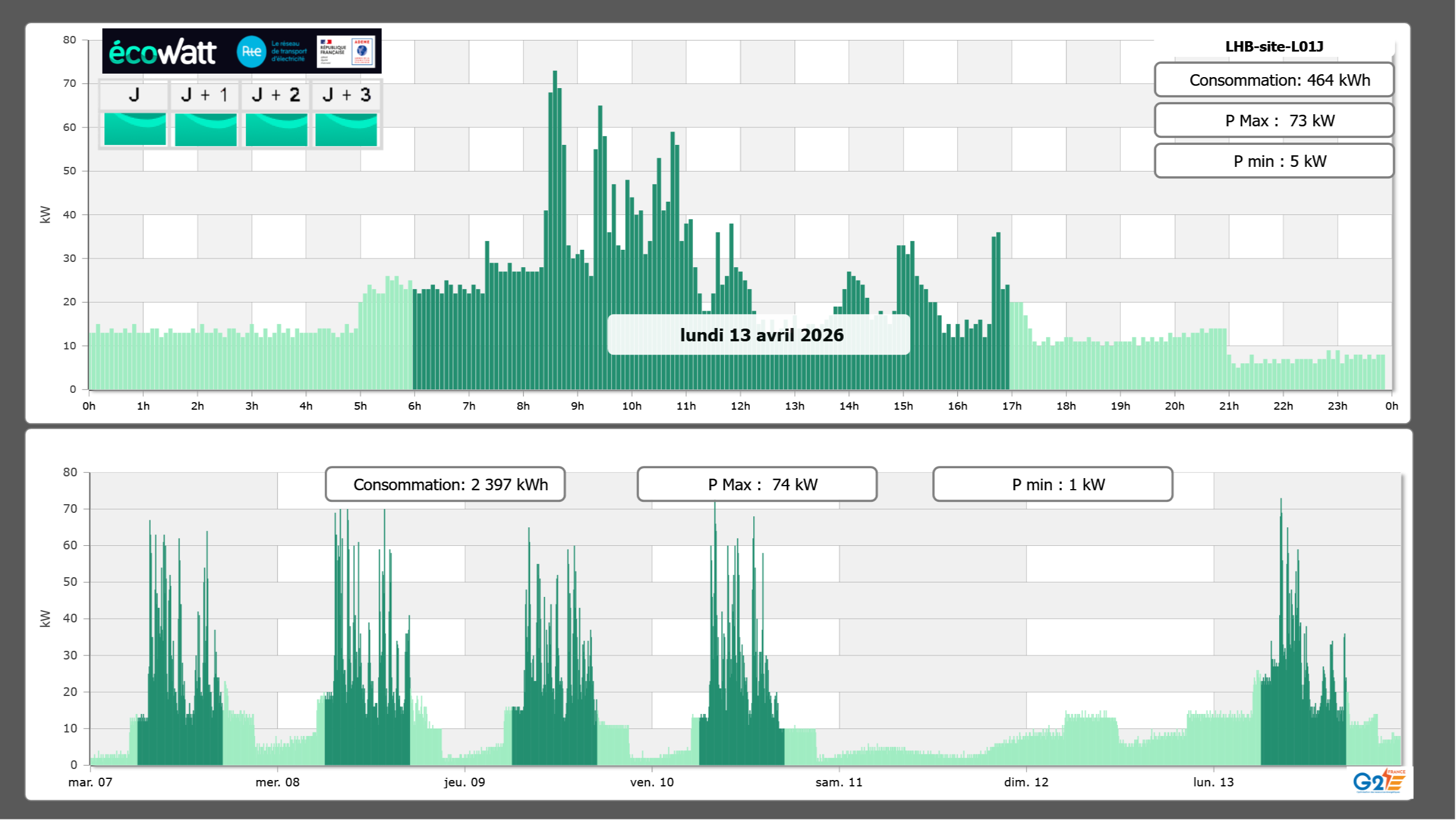Click the RTE round blue logo
Screen dimensions: 1456x820
(x=251, y=52)
